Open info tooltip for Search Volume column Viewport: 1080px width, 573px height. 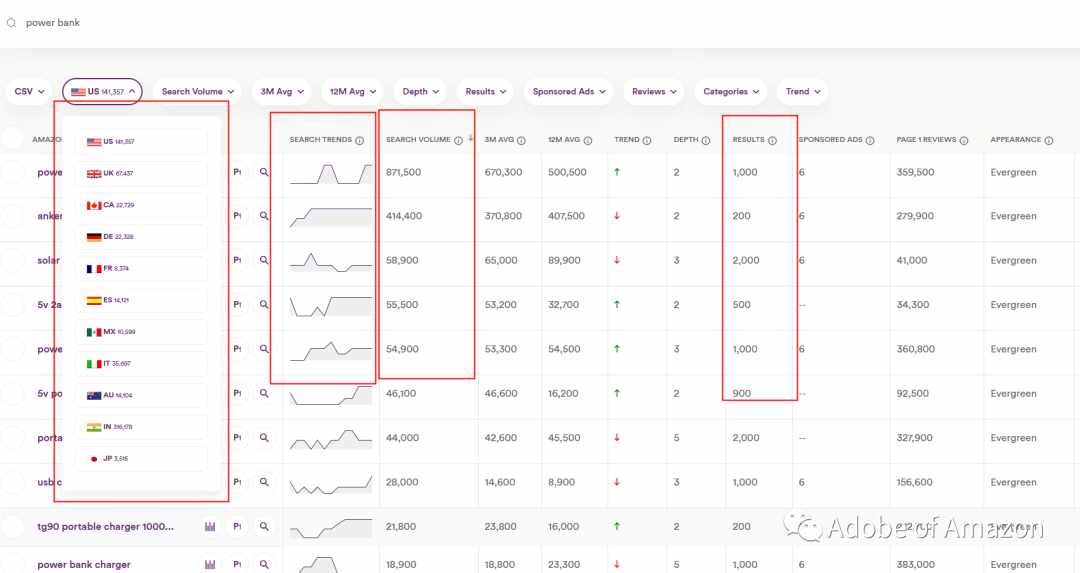tap(458, 140)
